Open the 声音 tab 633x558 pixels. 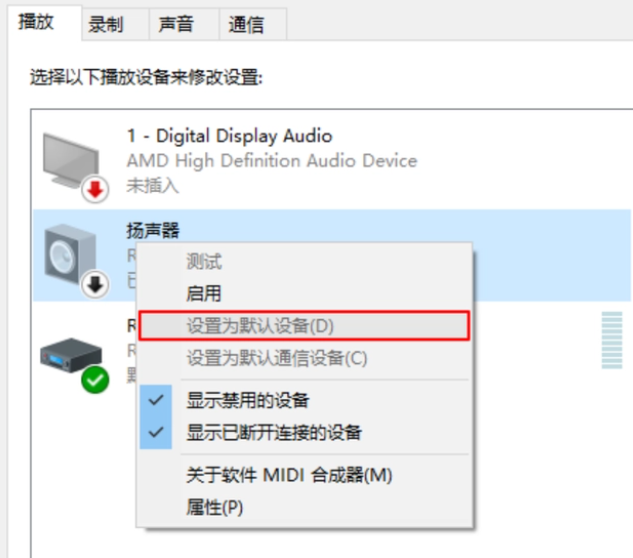tap(176, 24)
